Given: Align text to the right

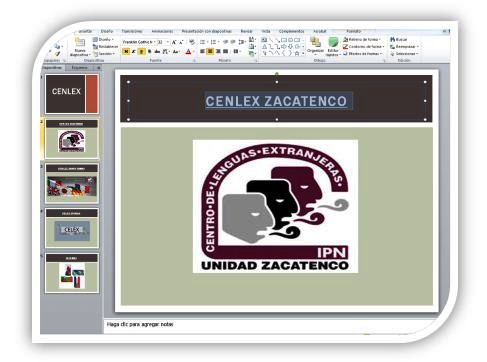Looking at the screenshot, I should (218, 51).
